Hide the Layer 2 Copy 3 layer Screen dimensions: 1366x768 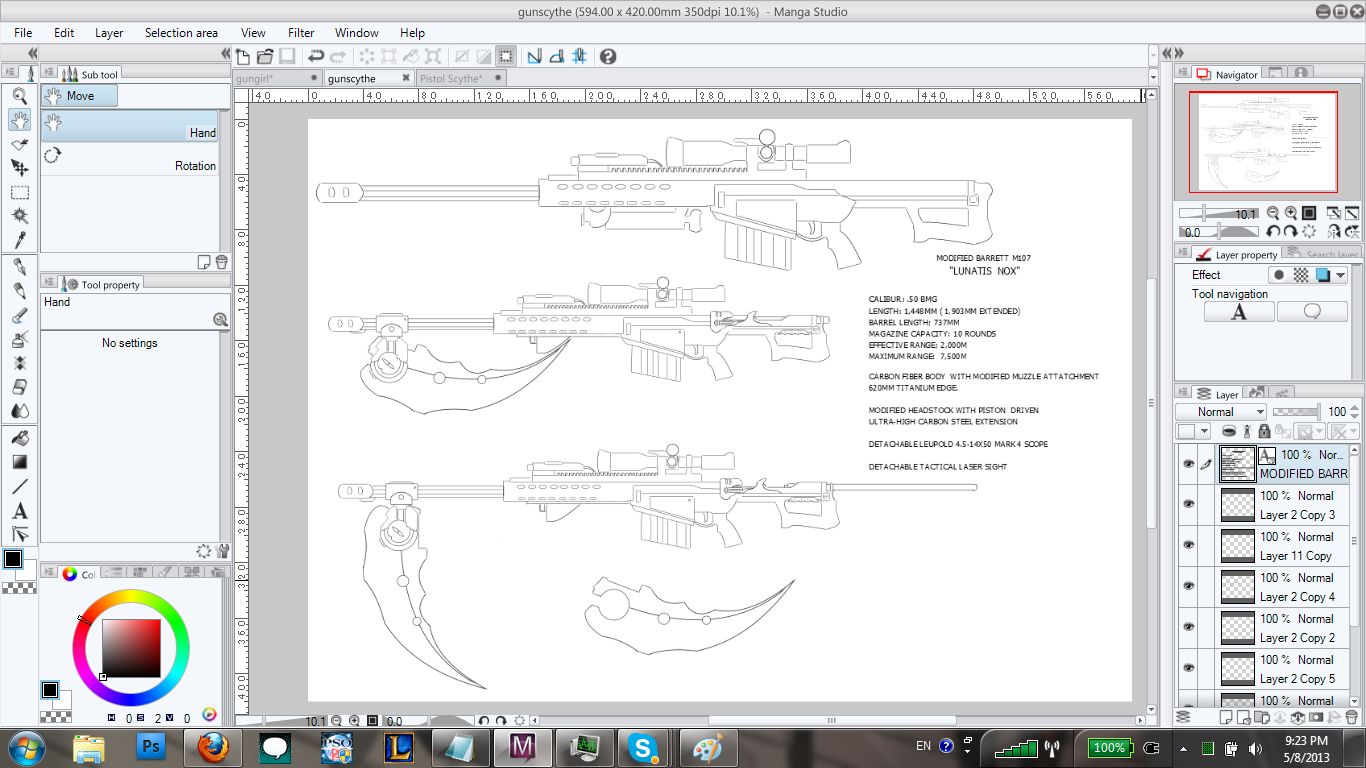tap(1188, 505)
